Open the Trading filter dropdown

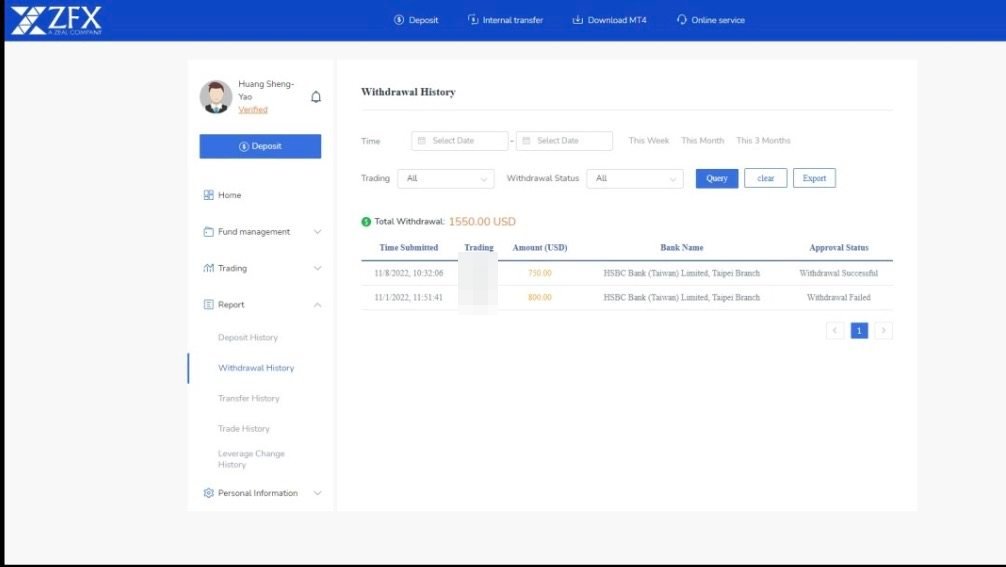tap(446, 179)
